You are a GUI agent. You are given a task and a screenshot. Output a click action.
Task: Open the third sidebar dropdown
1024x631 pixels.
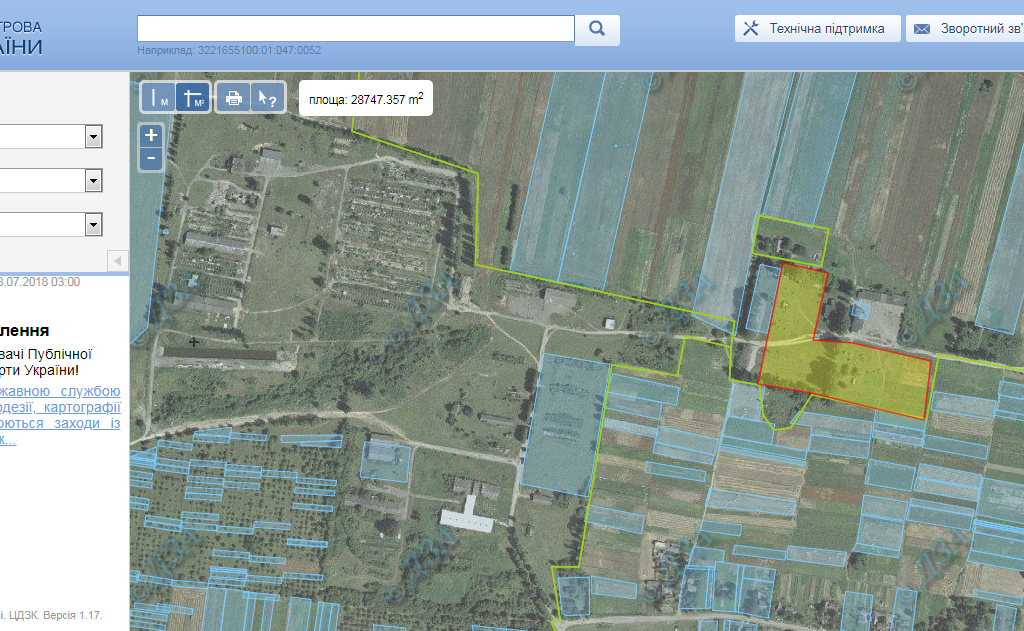coord(94,224)
